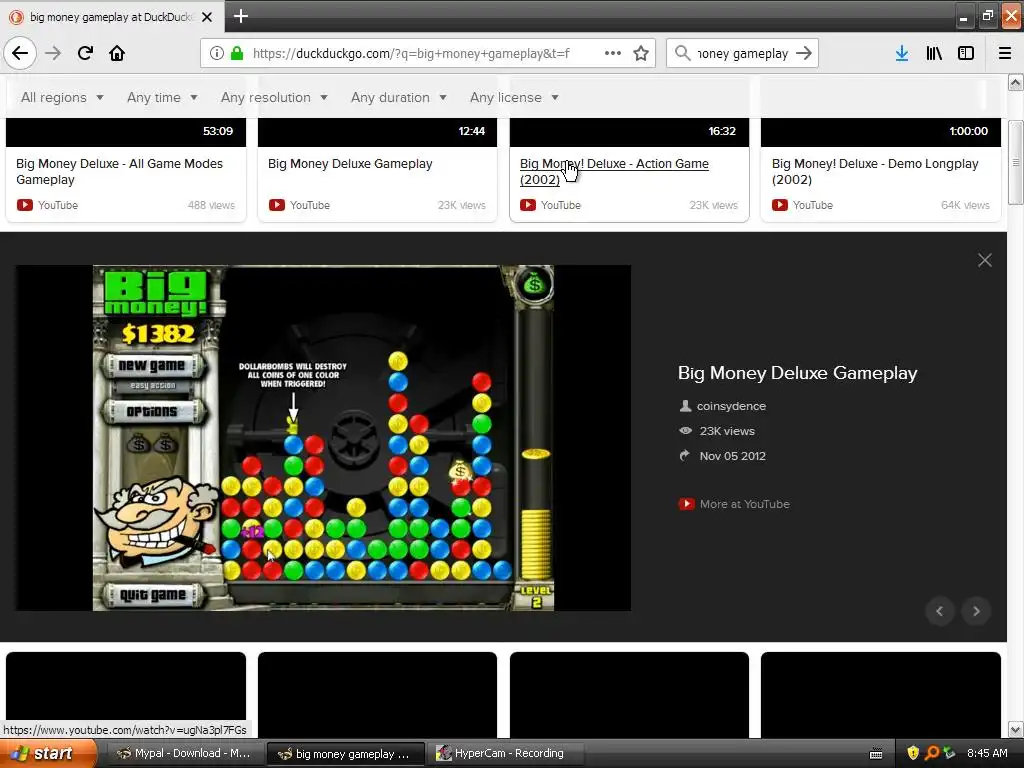This screenshot has width=1024, height=768.
Task: Click the 1:00:00 video thumbnail
Action: (x=881, y=132)
